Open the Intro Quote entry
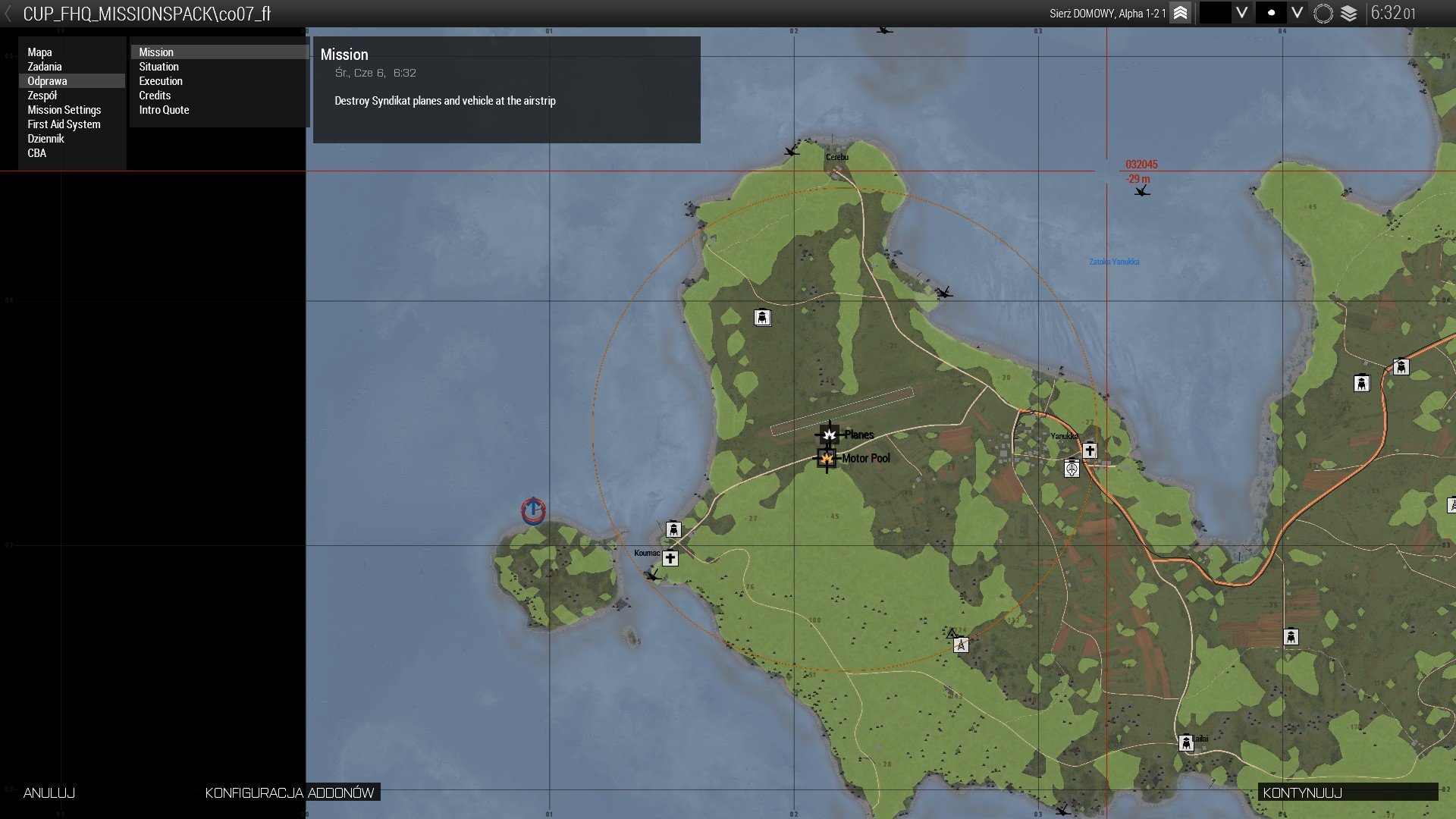This screenshot has height=819, width=1456. (164, 110)
